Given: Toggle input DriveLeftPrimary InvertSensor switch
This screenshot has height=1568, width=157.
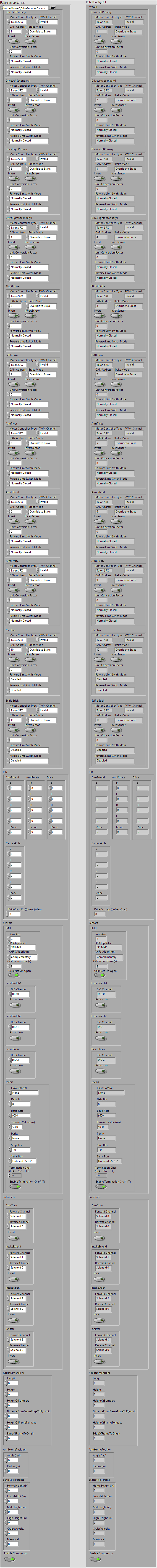Looking at the screenshot, I should 30,41.
